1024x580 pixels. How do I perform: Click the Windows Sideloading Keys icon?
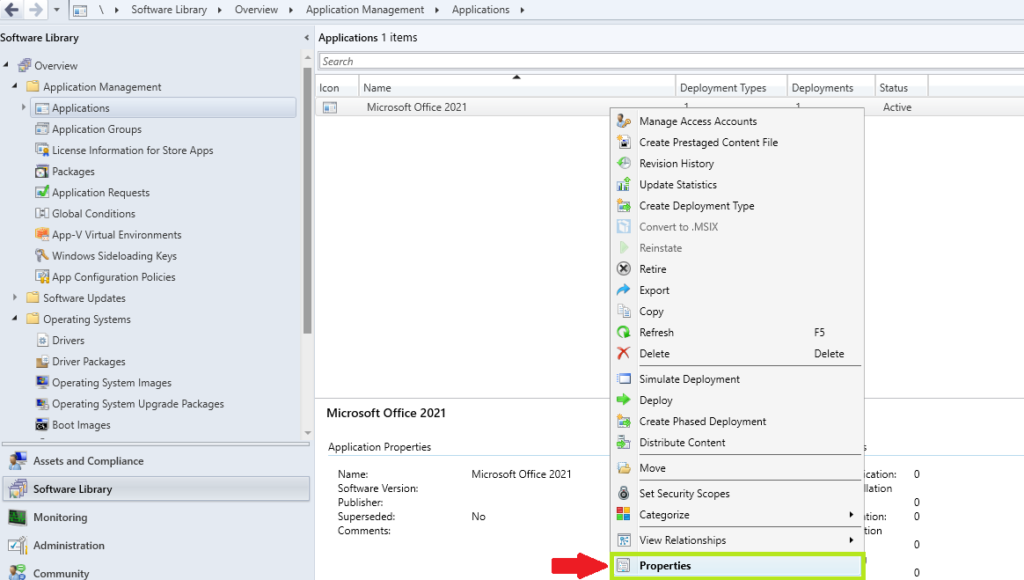[42, 255]
